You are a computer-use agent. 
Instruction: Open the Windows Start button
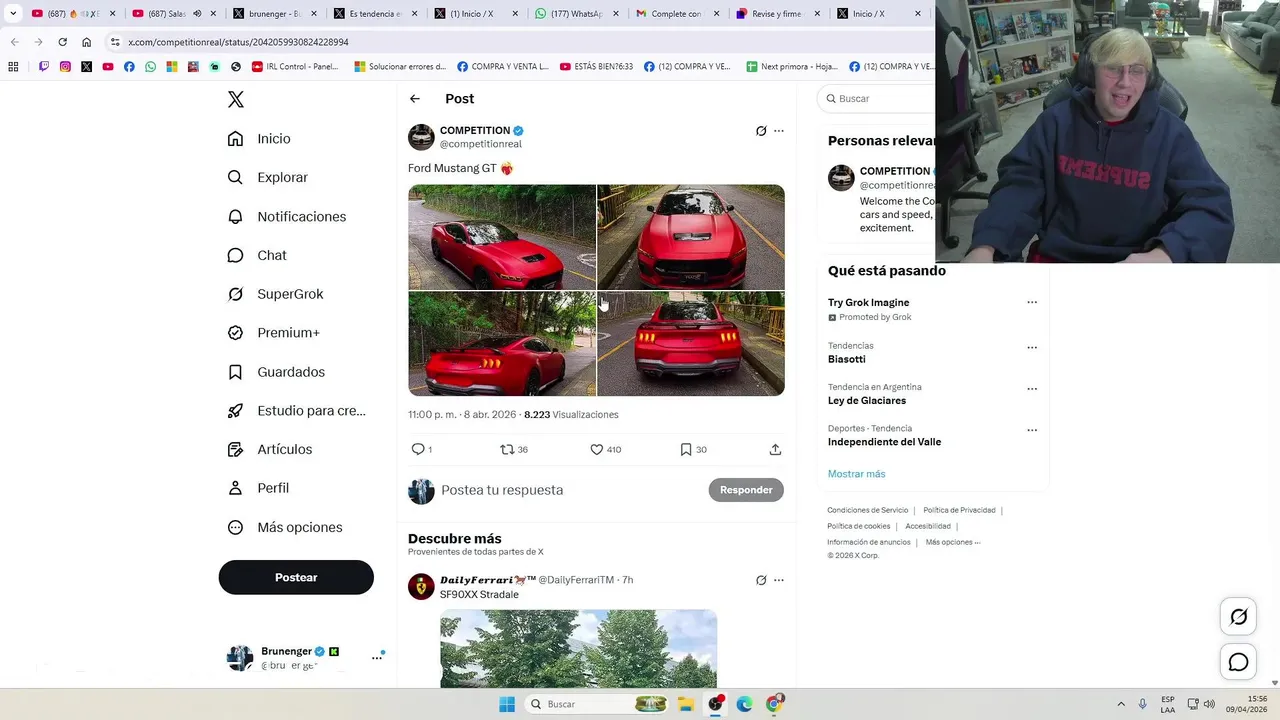pyautogui.click(x=507, y=704)
